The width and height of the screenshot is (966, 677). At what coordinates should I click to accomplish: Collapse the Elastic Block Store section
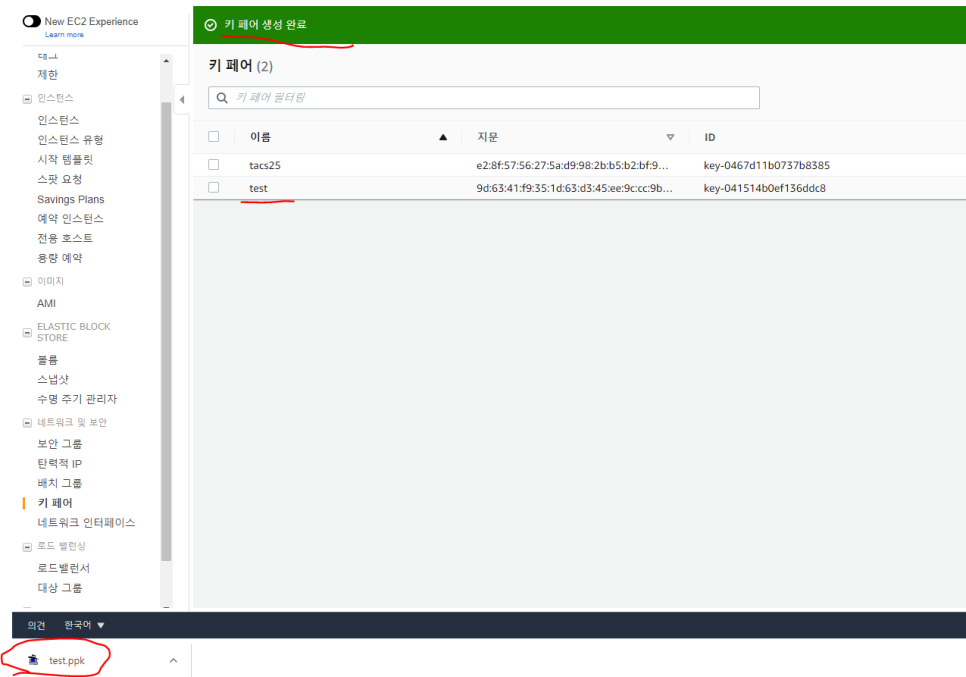point(27,333)
